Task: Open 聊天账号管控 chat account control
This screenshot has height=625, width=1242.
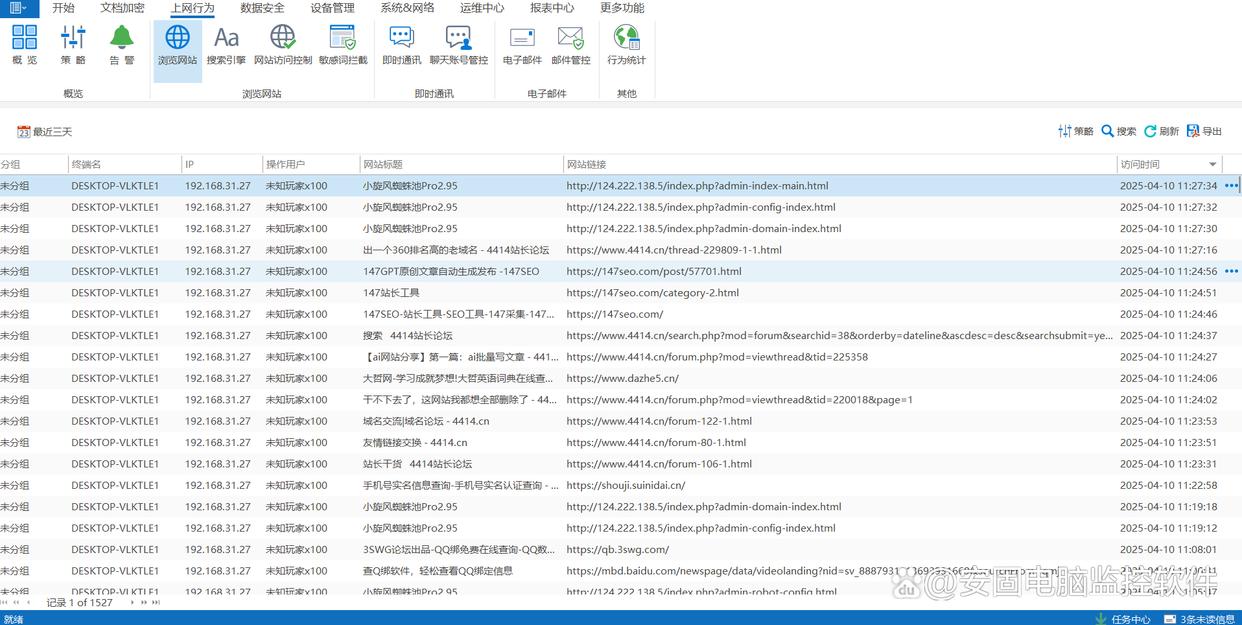Action: pos(459,46)
